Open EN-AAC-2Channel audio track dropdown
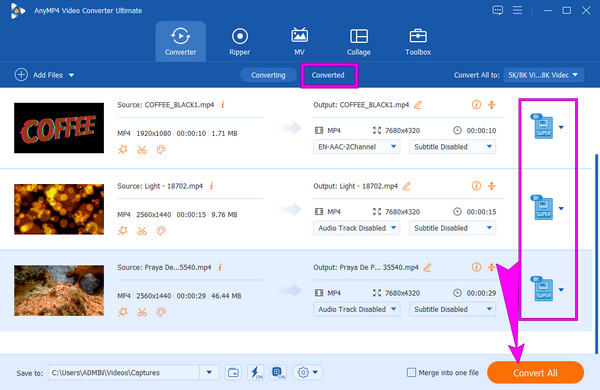 coord(357,147)
